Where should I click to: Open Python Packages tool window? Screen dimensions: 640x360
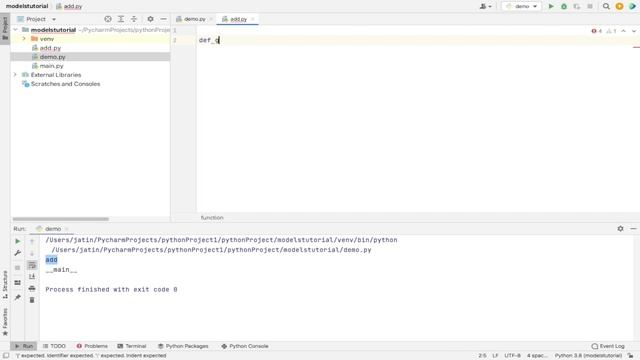click(x=183, y=346)
